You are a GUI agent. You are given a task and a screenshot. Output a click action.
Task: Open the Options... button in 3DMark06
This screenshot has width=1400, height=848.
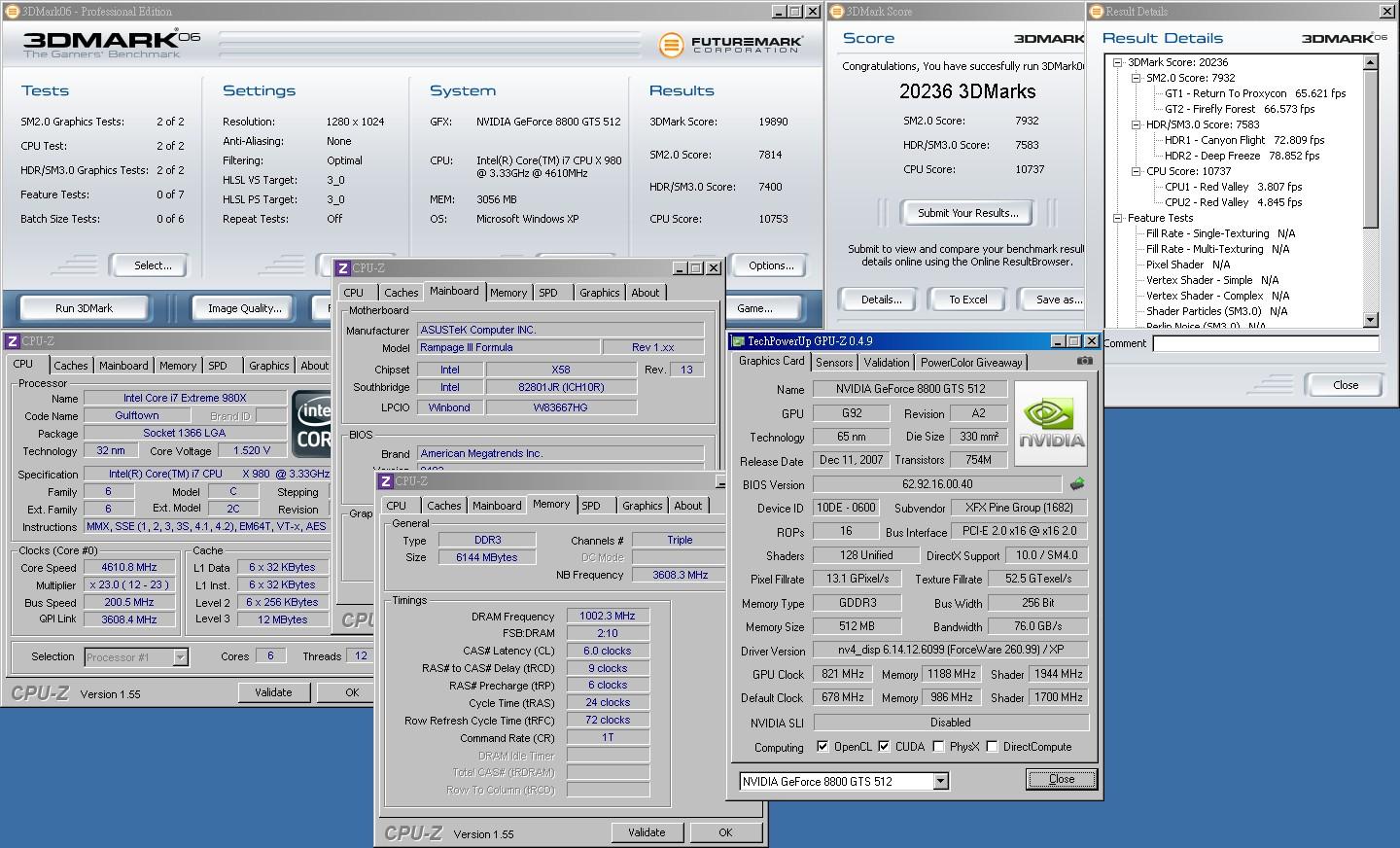[771, 265]
